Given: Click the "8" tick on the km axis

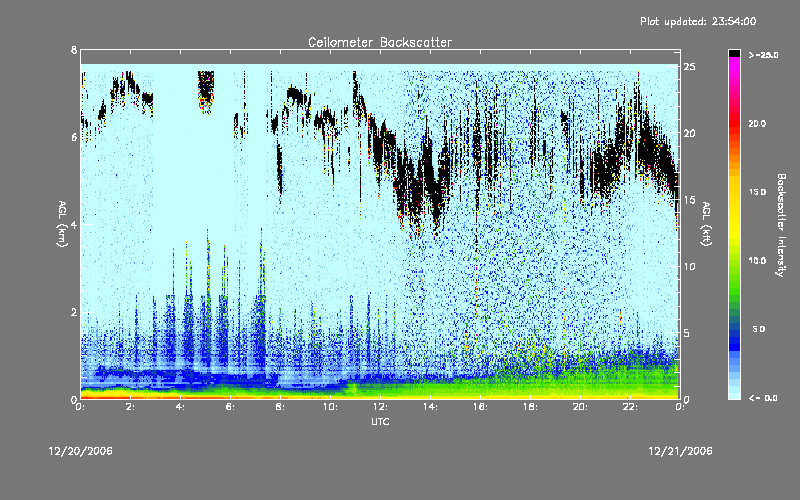Looking at the screenshot, I should coord(74,50).
